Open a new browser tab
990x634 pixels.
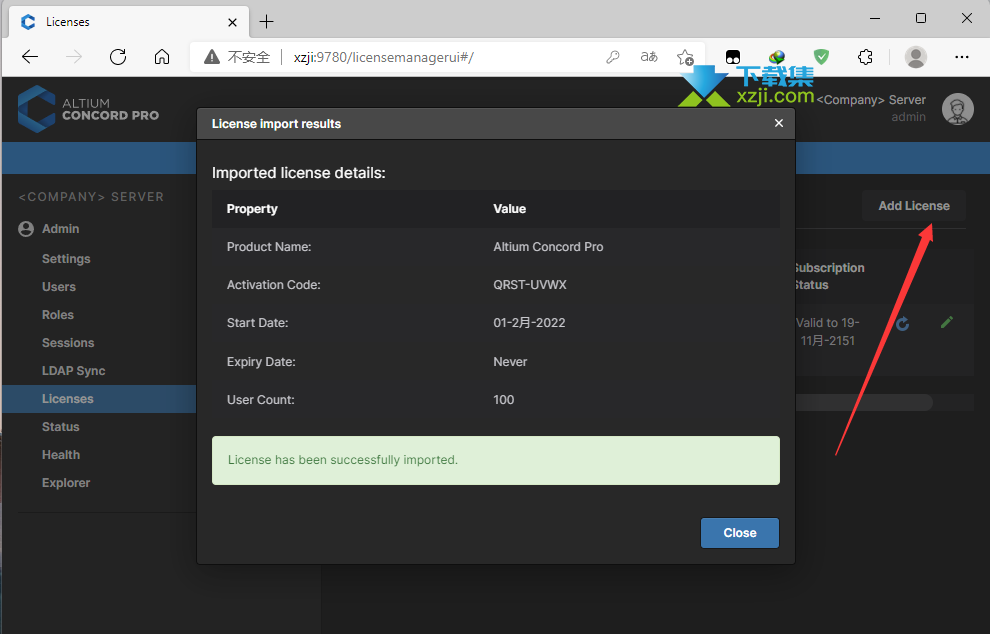pos(266,21)
